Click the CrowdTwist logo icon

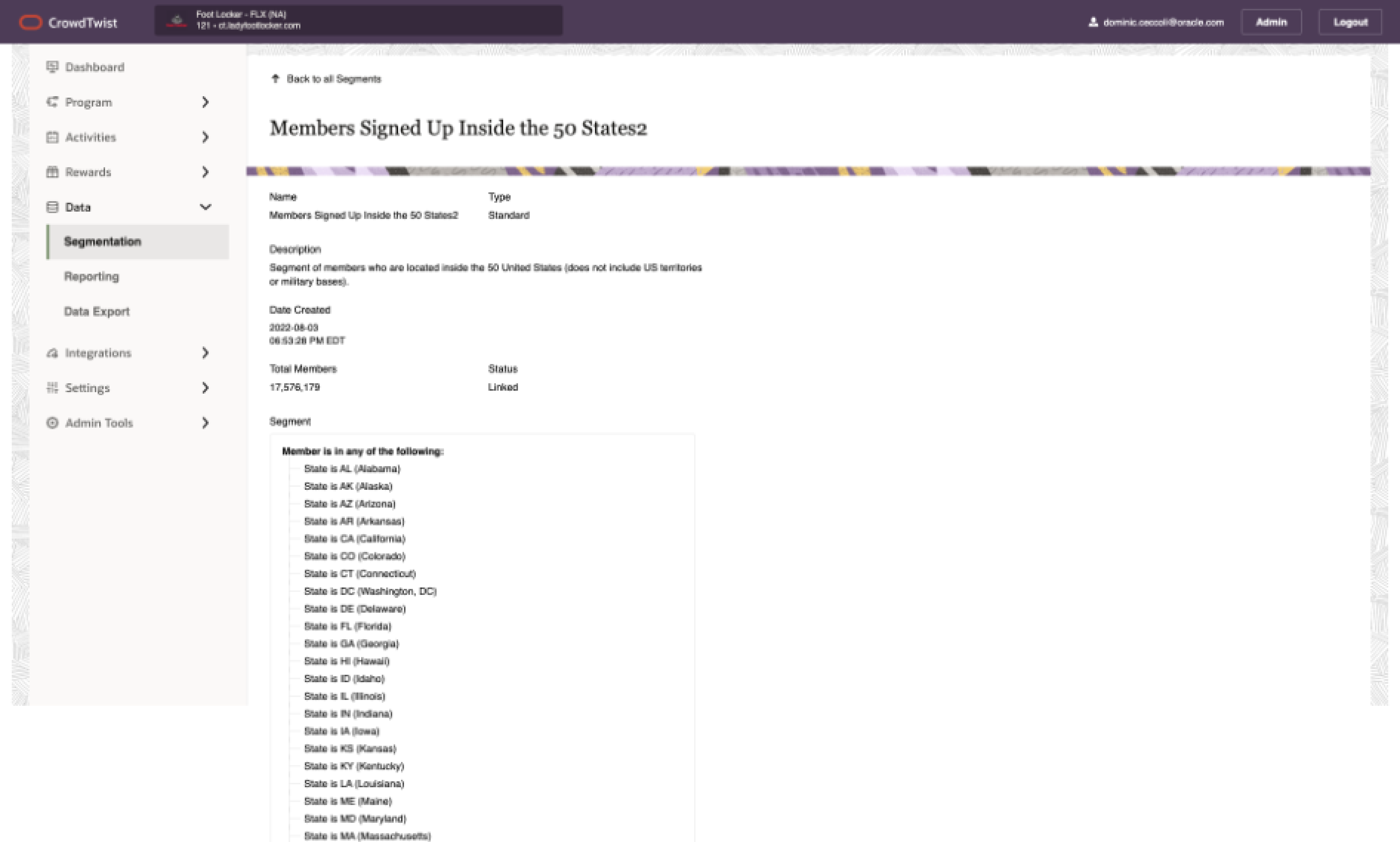click(x=30, y=23)
